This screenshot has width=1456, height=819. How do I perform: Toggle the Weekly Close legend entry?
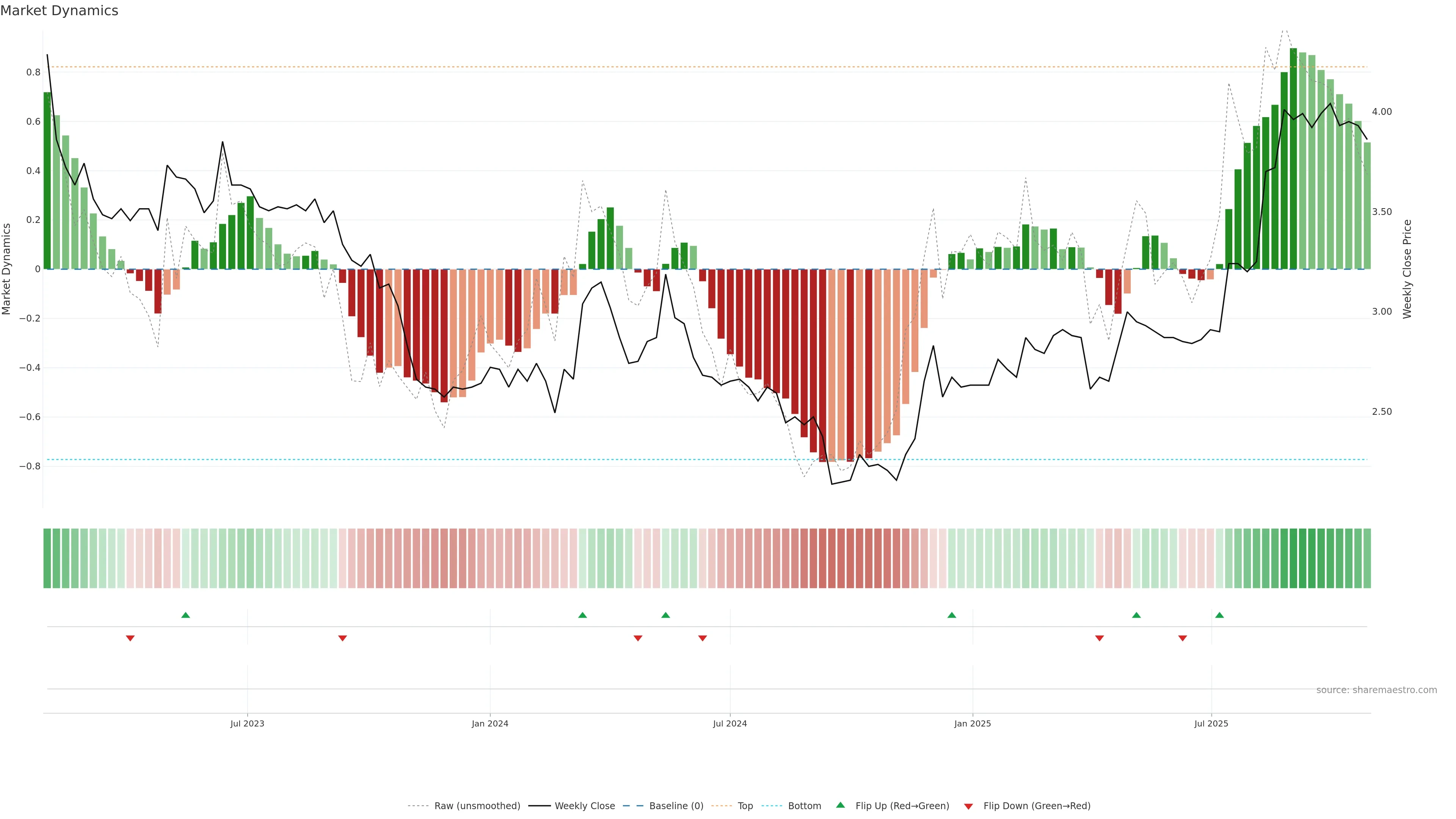(x=584, y=806)
